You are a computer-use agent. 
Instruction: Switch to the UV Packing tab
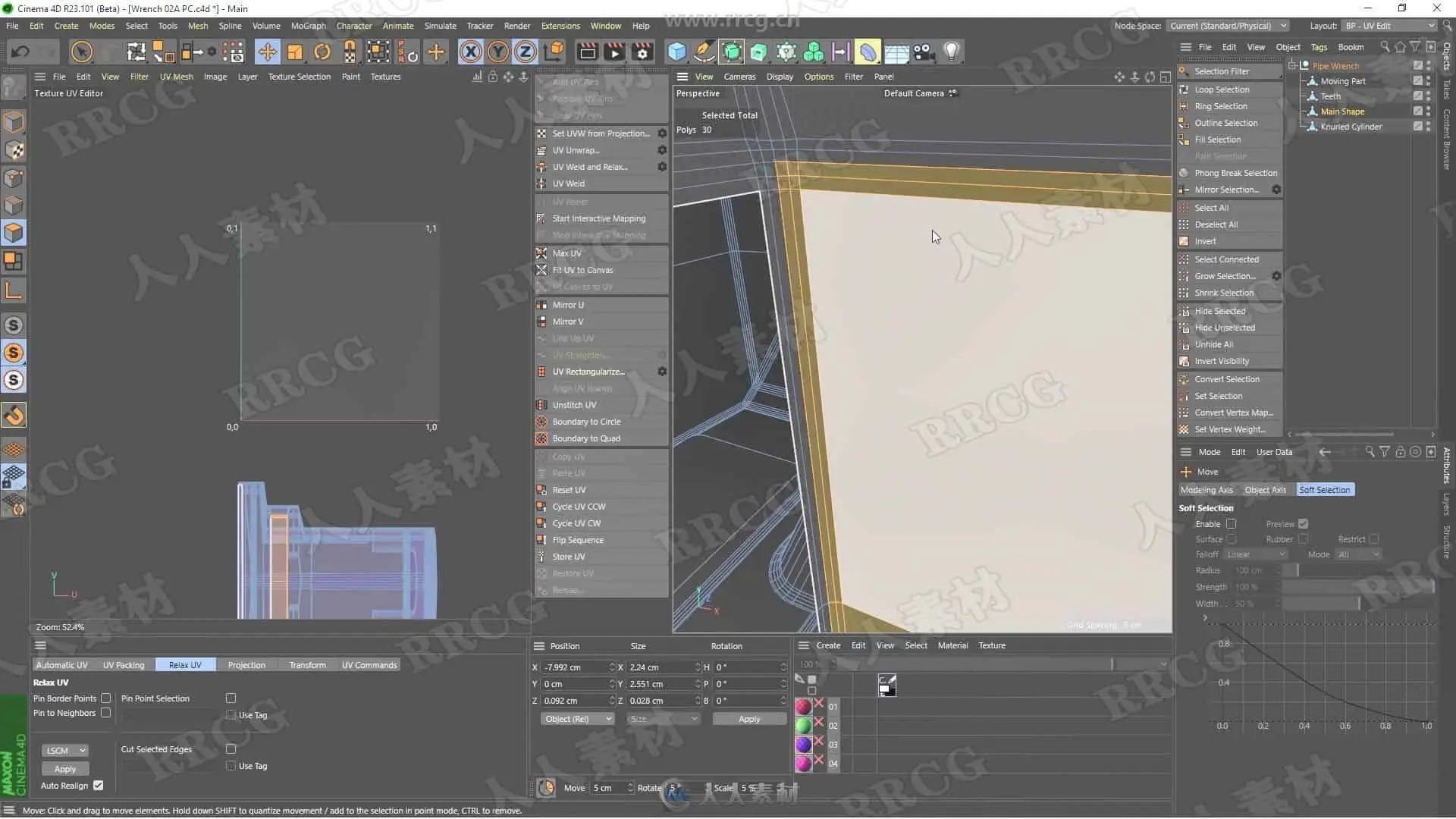pos(124,665)
